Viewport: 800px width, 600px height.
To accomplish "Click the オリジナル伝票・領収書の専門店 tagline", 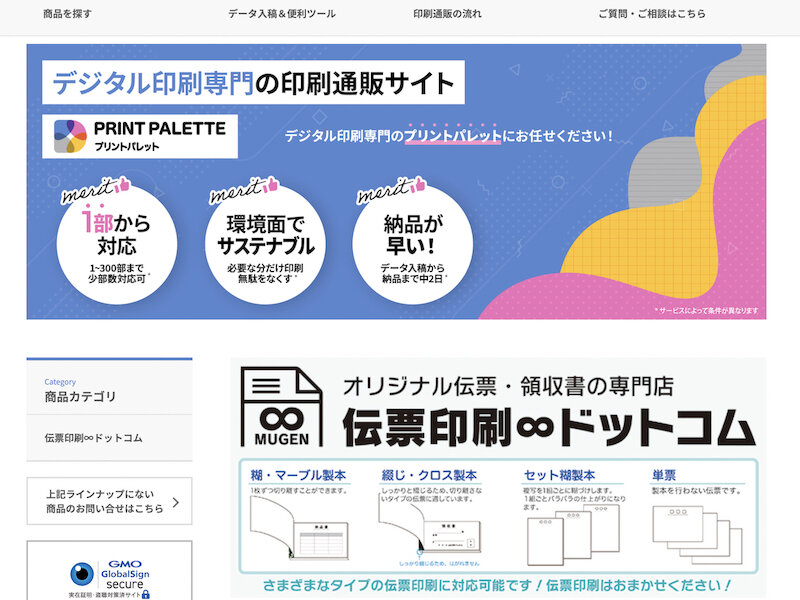I will click(x=508, y=386).
